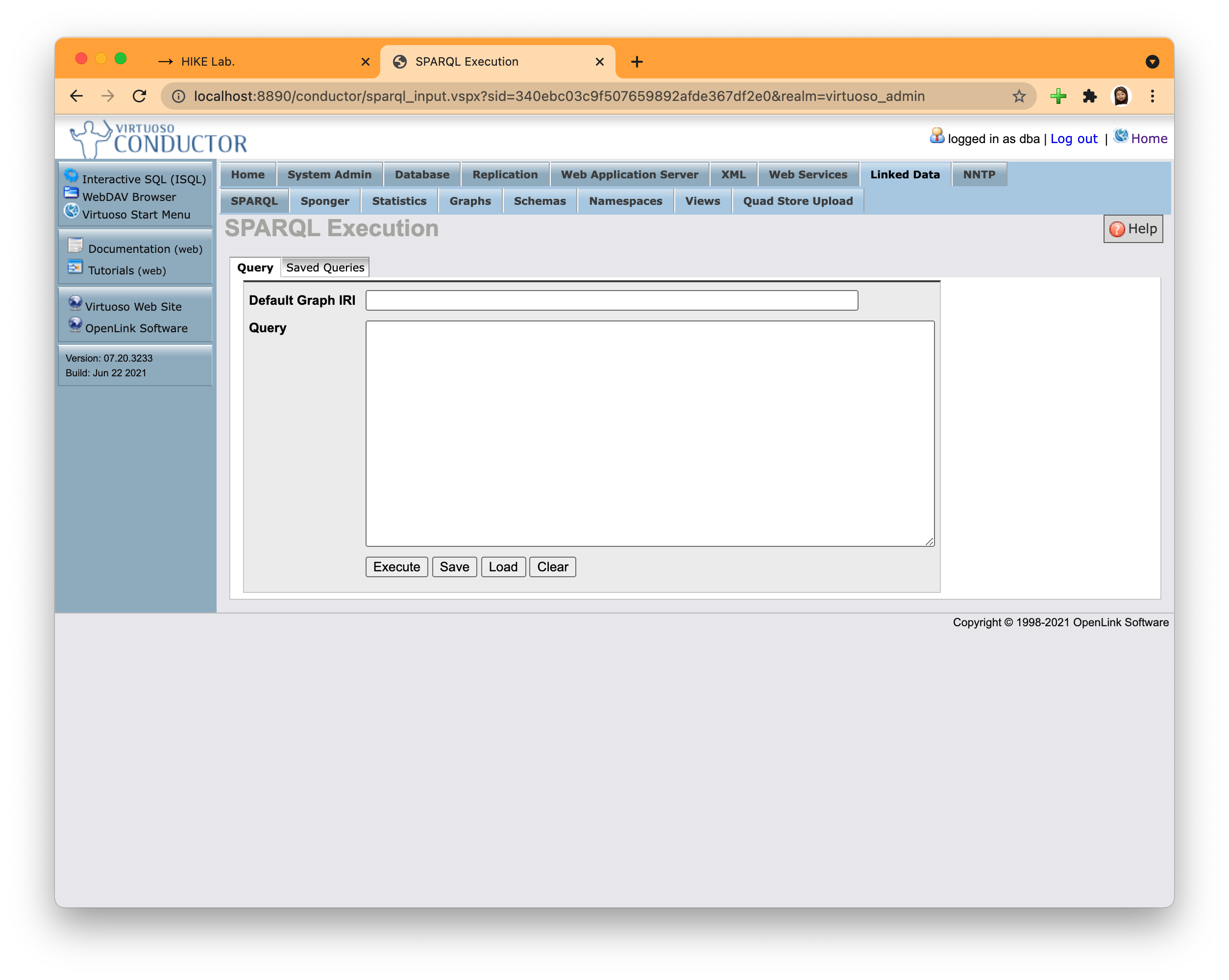Image resolution: width=1229 pixels, height=980 pixels.
Task: Click the Tutorials (web) icon
Action: coord(75,267)
